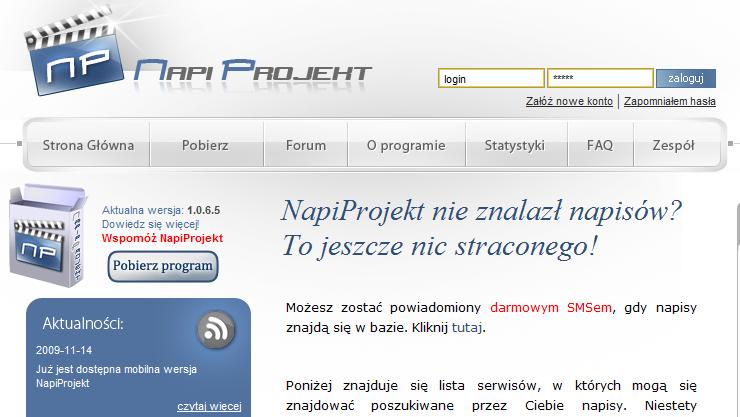Go to Strona Główna menu item
The image size is (740, 417).
pyautogui.click(x=88, y=145)
